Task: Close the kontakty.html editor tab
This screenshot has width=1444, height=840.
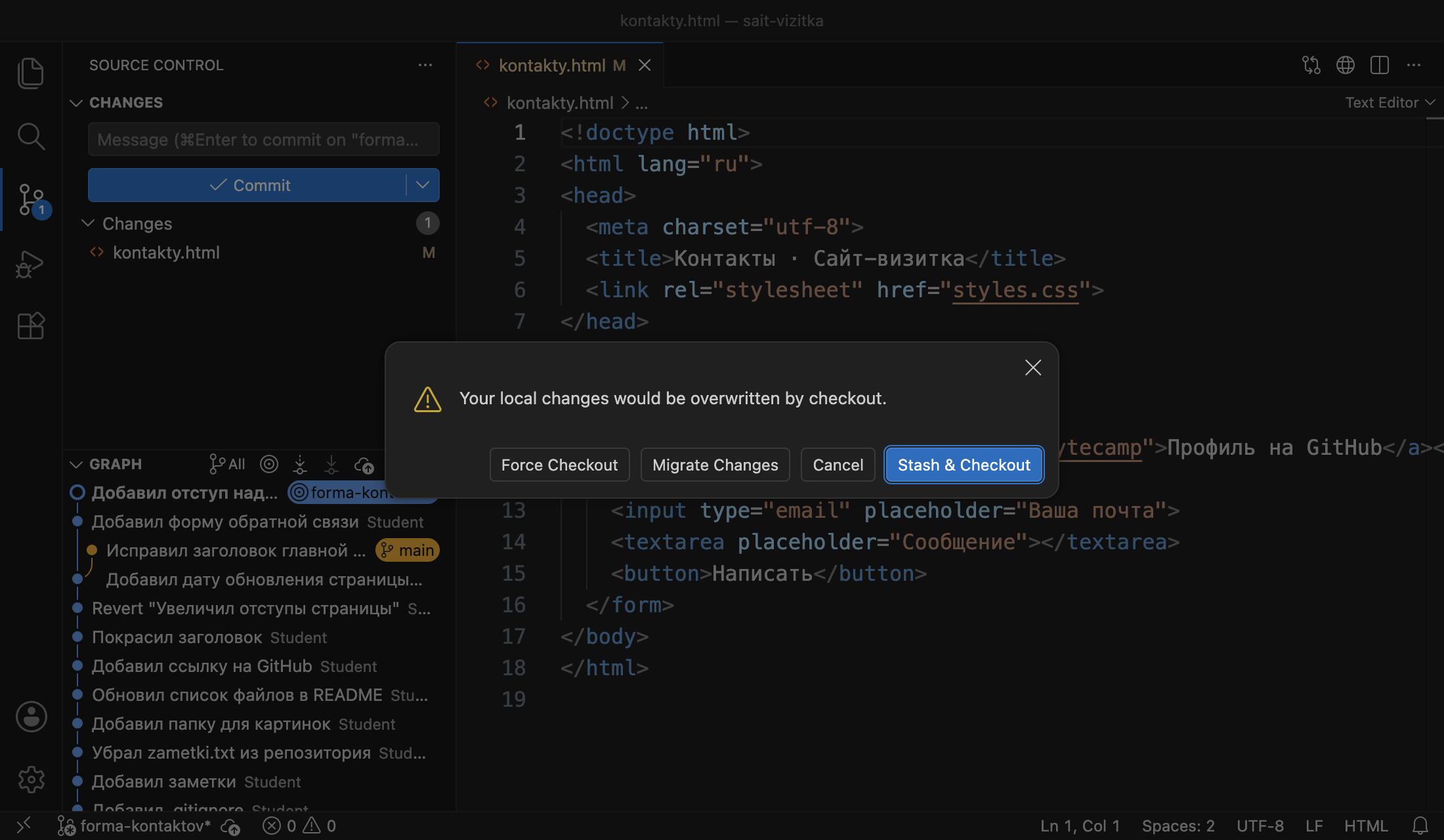Action: point(645,65)
